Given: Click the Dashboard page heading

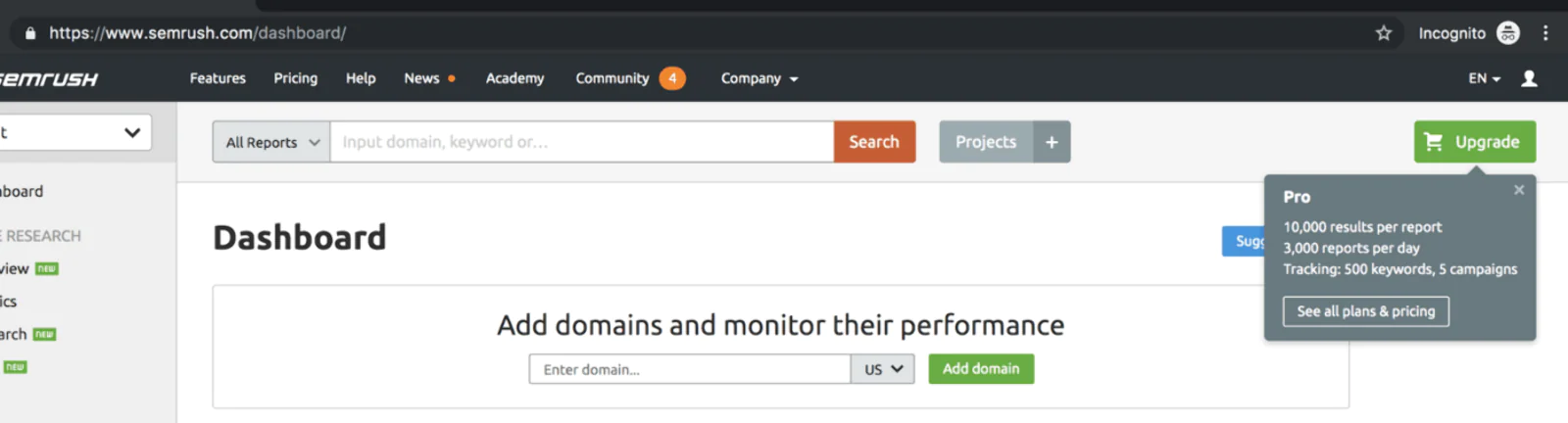Looking at the screenshot, I should tap(300, 238).
